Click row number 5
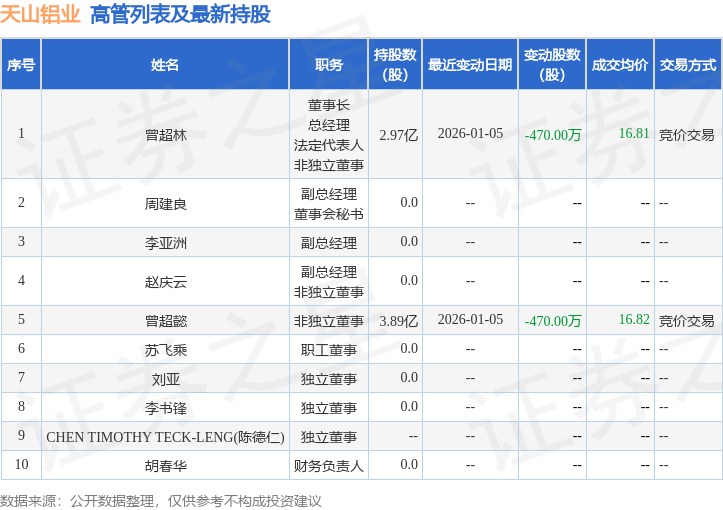 click(21, 320)
